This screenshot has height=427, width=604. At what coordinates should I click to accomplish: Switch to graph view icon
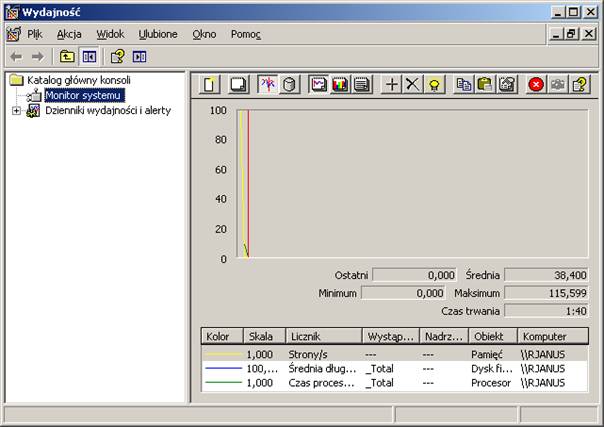click(319, 84)
